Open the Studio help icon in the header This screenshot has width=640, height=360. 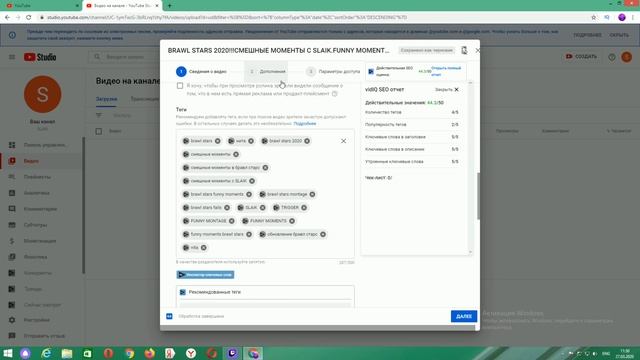(611, 57)
